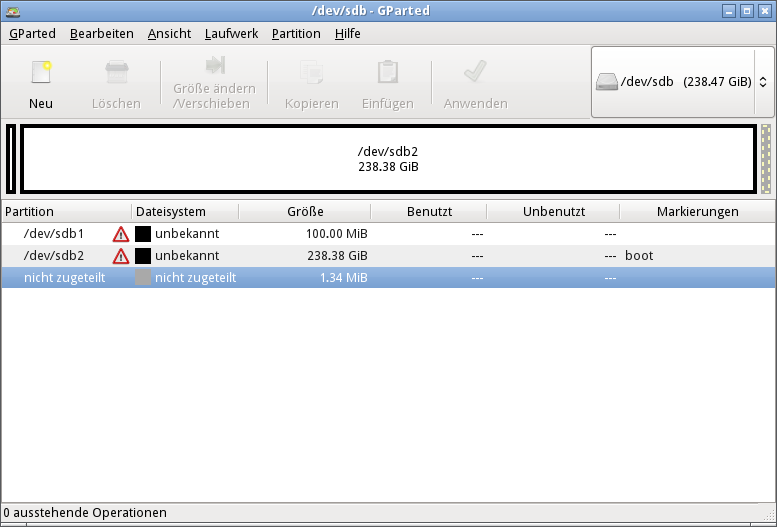
Task: Sort by the Partition column header
Action: coord(66,212)
